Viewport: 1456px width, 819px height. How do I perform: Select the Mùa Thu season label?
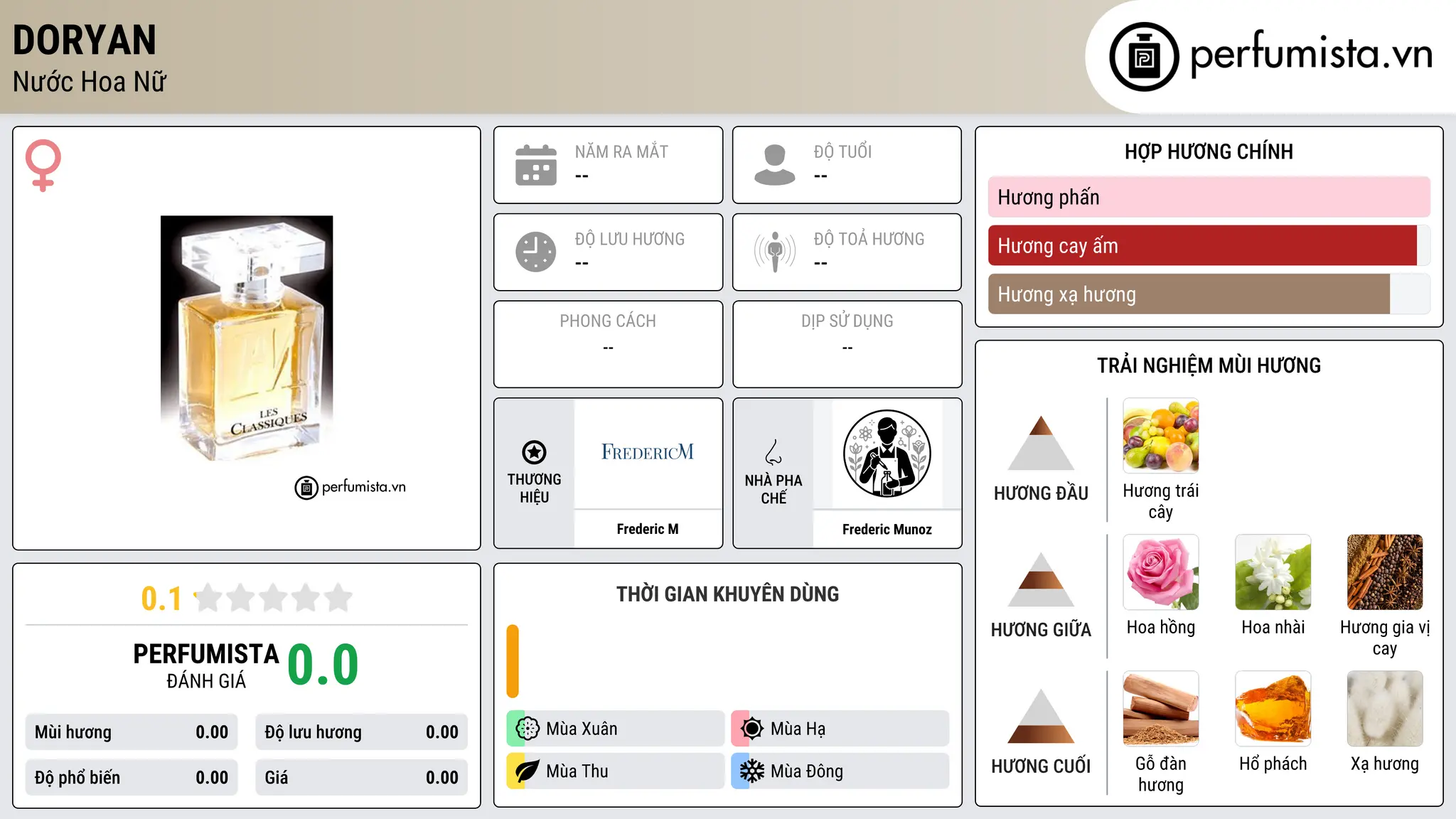577,771
